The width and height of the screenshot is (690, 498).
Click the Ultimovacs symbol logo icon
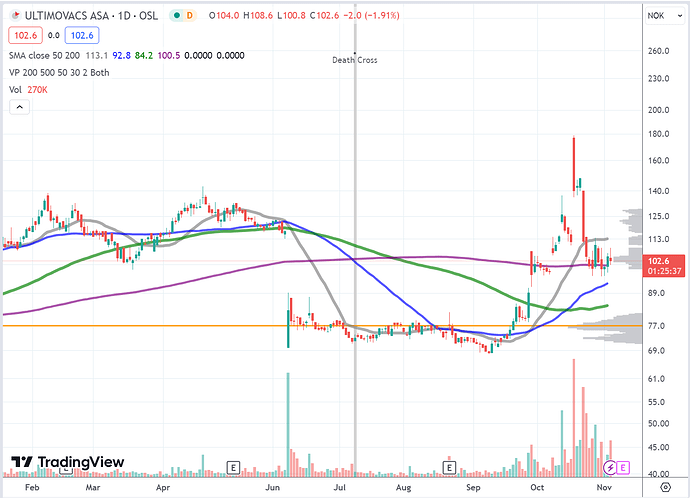[x=16, y=15]
